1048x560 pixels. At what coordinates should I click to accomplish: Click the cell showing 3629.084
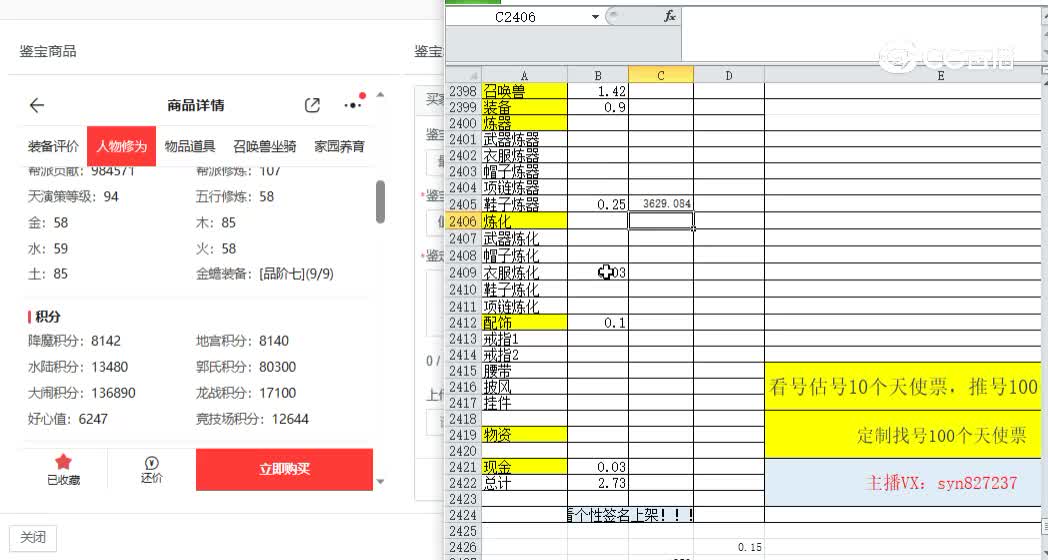click(660, 204)
